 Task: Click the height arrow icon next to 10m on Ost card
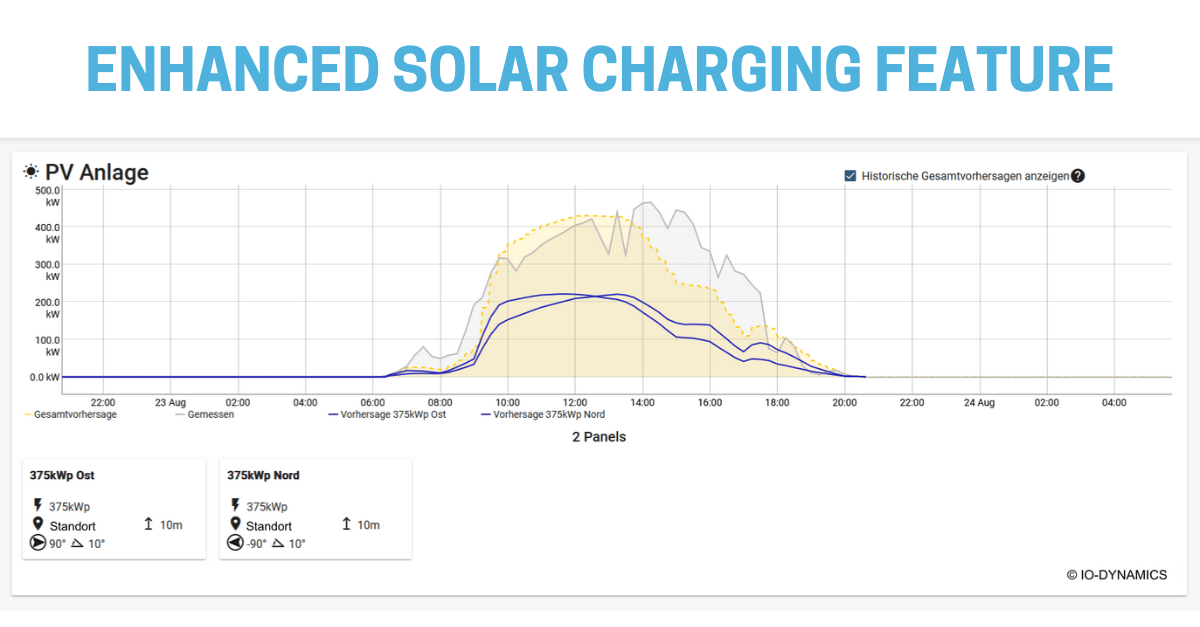click(148, 524)
